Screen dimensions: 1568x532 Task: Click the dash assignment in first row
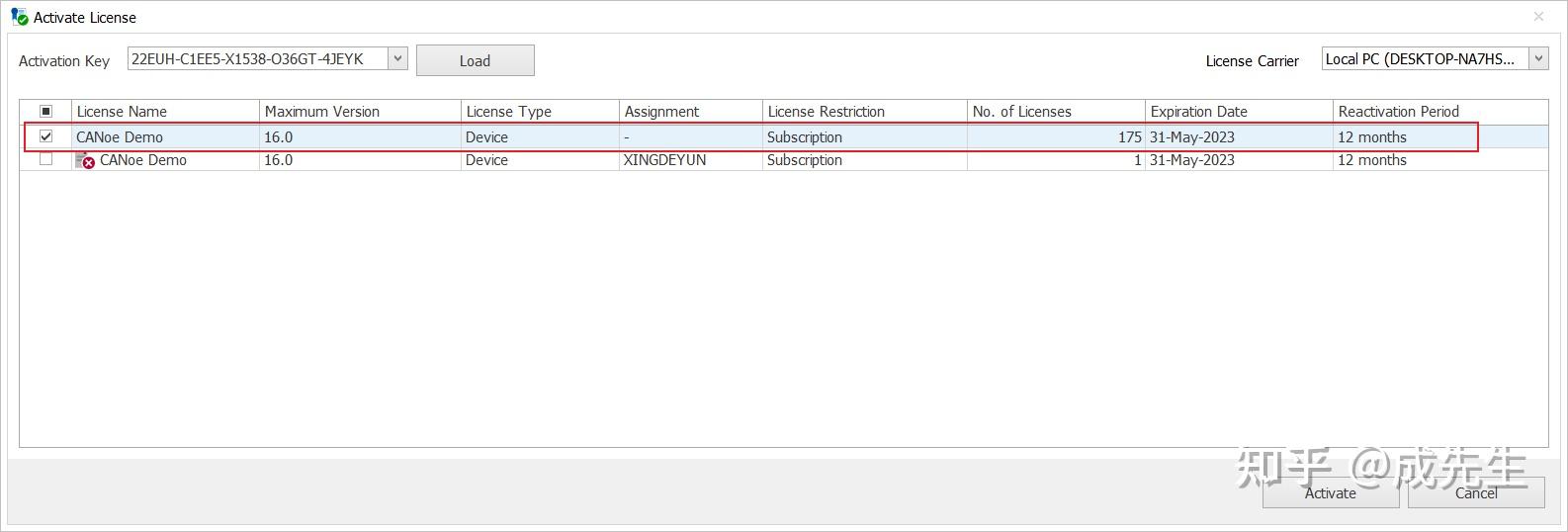(x=627, y=137)
